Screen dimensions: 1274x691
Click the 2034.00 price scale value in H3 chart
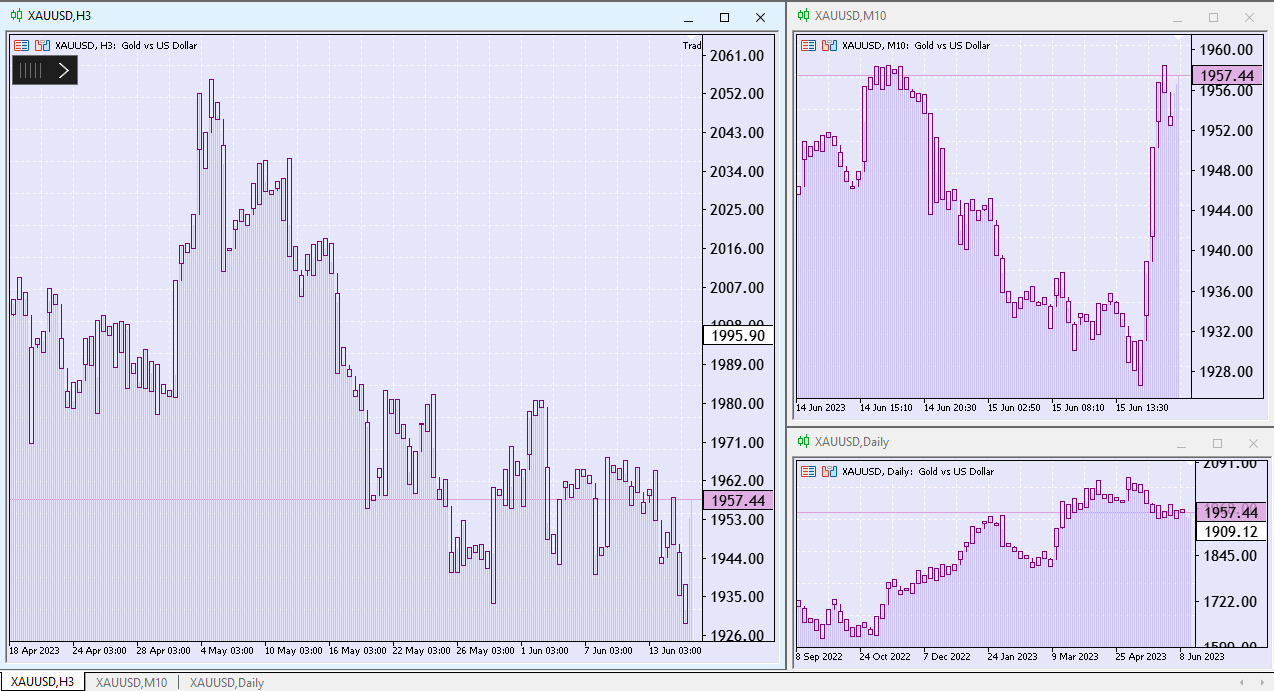point(737,171)
